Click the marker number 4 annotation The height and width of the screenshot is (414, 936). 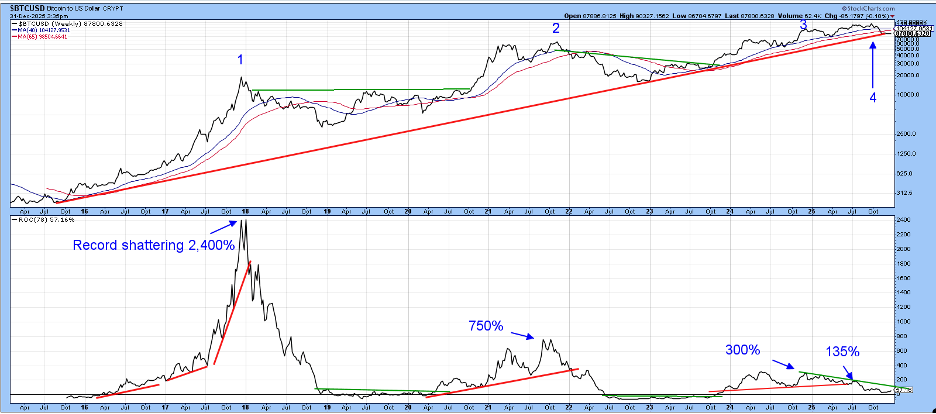coord(872,98)
